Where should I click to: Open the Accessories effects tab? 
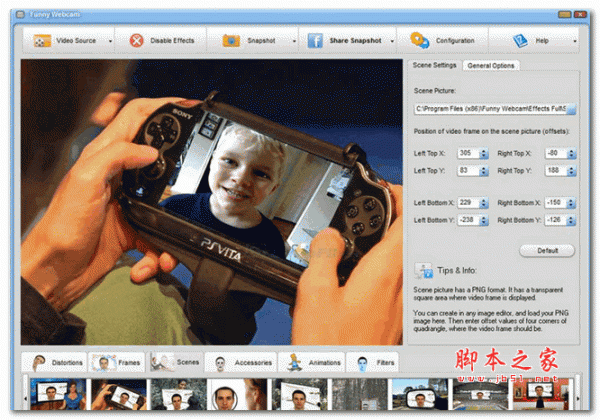[241, 362]
